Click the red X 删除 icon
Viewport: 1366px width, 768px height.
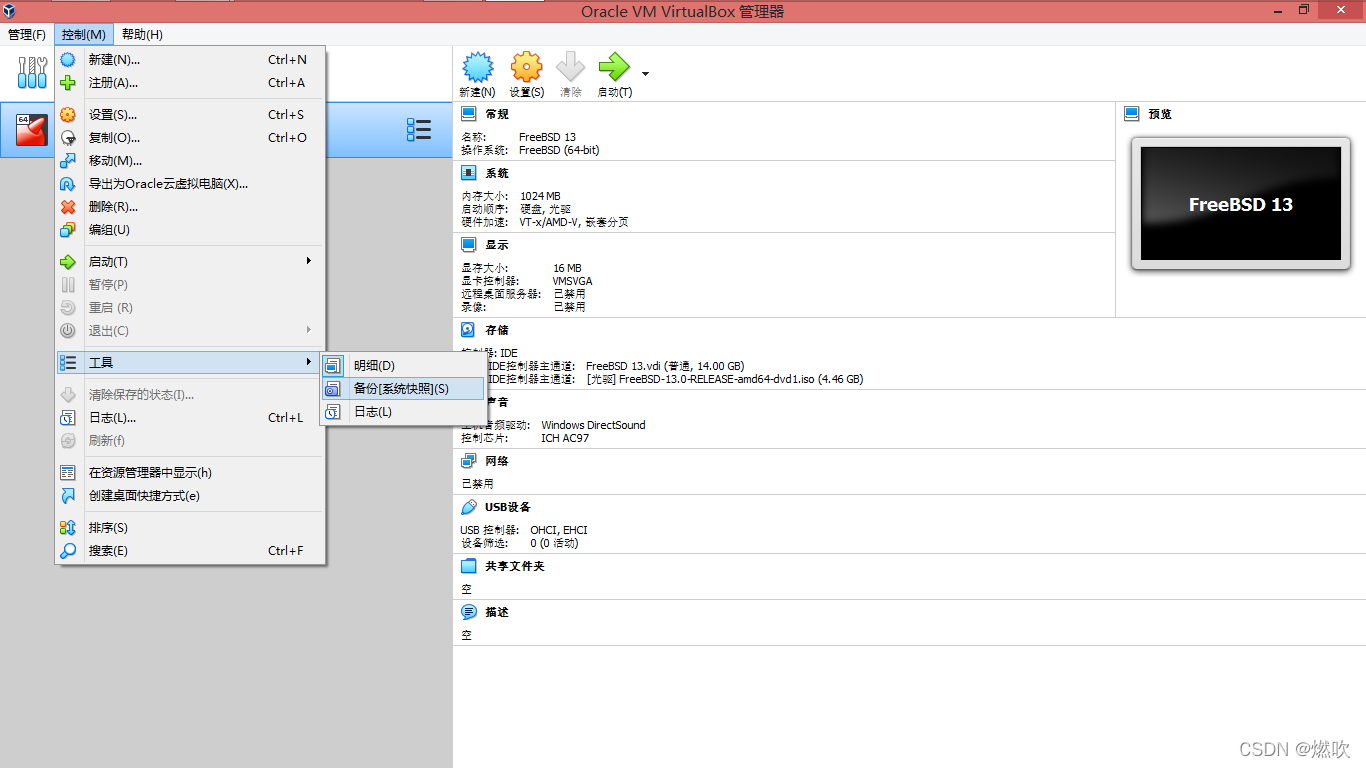click(x=68, y=207)
